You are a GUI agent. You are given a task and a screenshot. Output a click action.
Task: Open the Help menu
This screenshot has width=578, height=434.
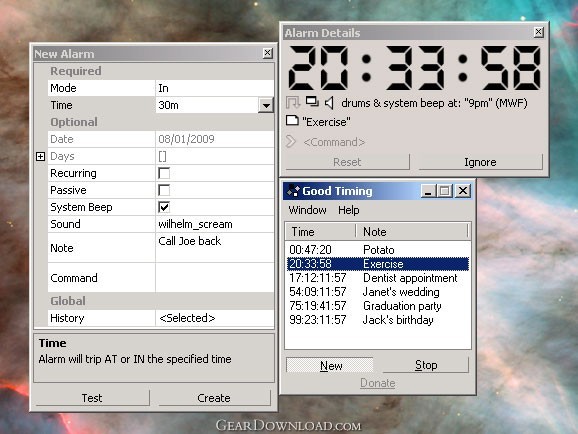349,210
